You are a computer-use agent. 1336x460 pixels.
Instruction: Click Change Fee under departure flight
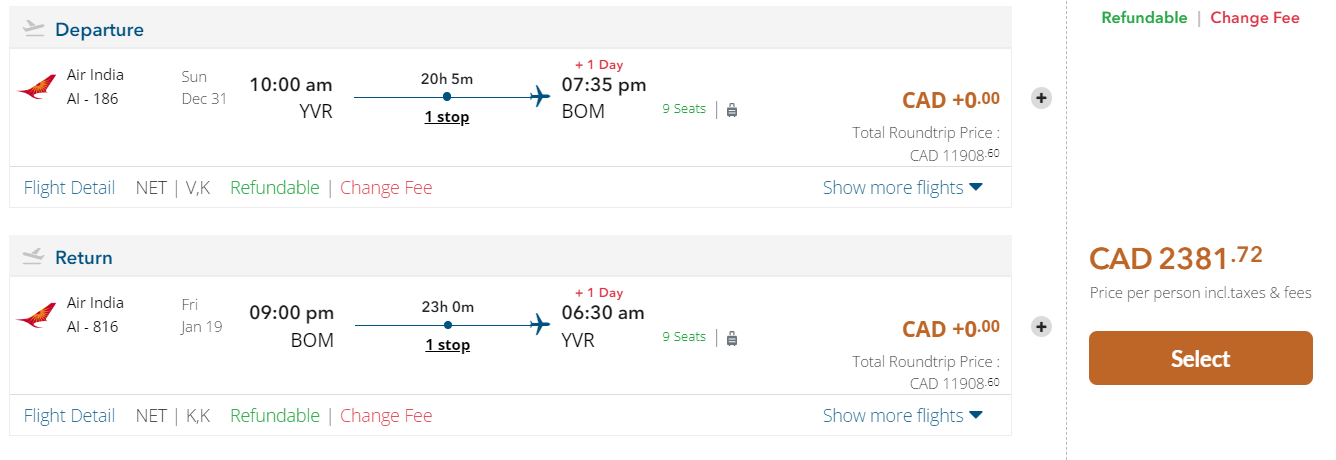[x=386, y=188]
